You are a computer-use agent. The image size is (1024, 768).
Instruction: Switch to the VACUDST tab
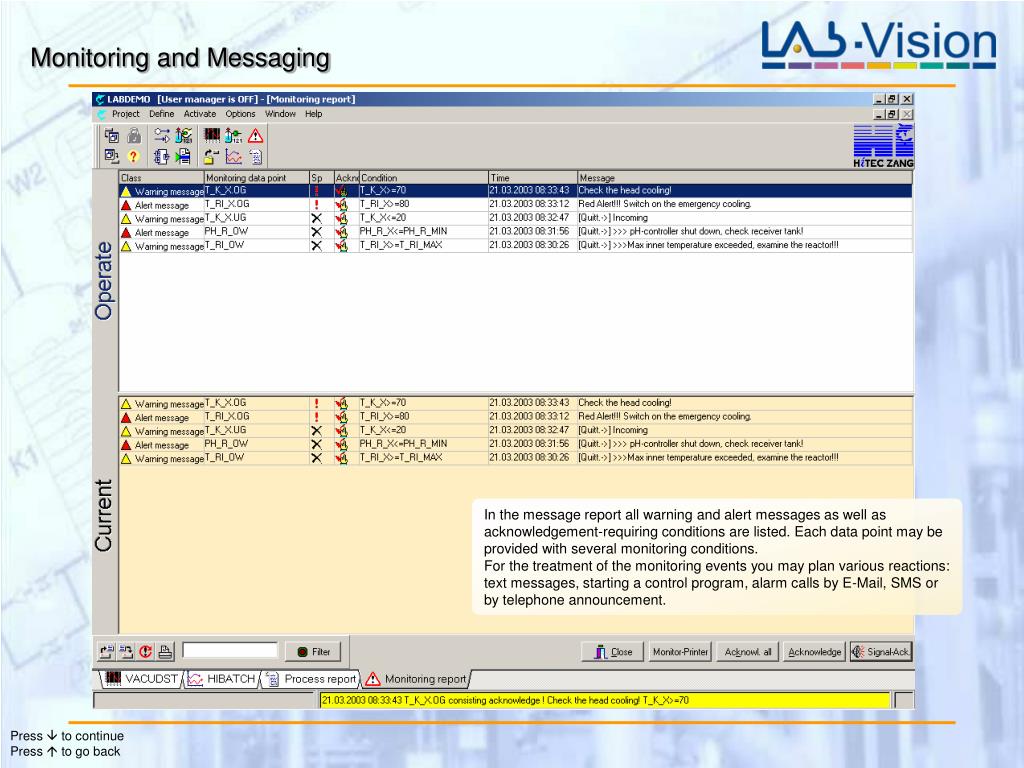142,679
